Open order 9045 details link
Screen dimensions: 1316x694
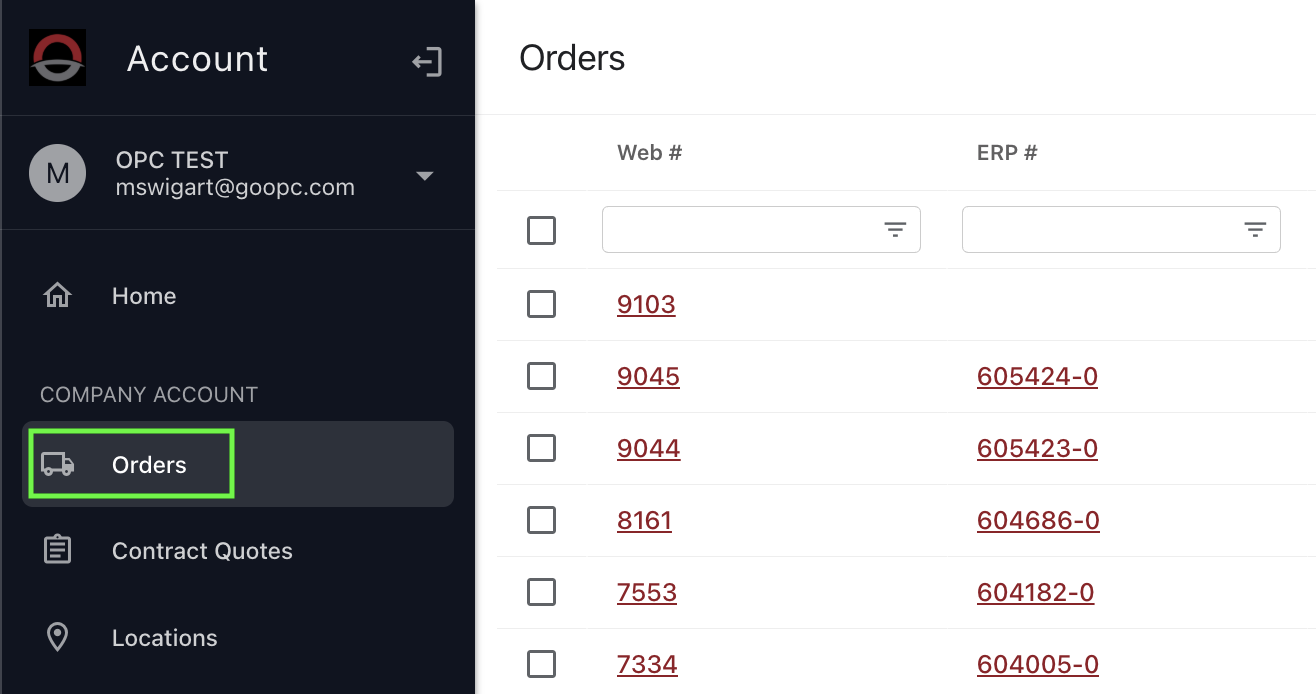click(x=648, y=377)
